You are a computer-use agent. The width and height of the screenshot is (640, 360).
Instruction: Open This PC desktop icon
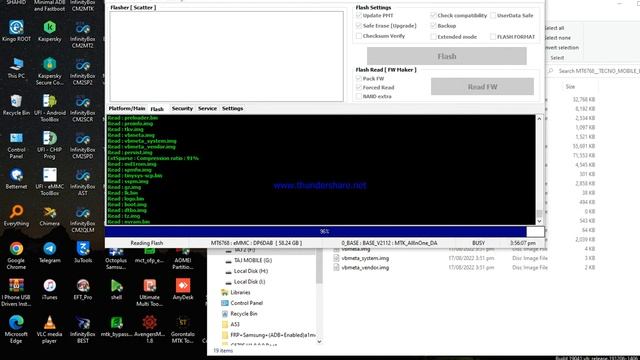click(x=16, y=68)
